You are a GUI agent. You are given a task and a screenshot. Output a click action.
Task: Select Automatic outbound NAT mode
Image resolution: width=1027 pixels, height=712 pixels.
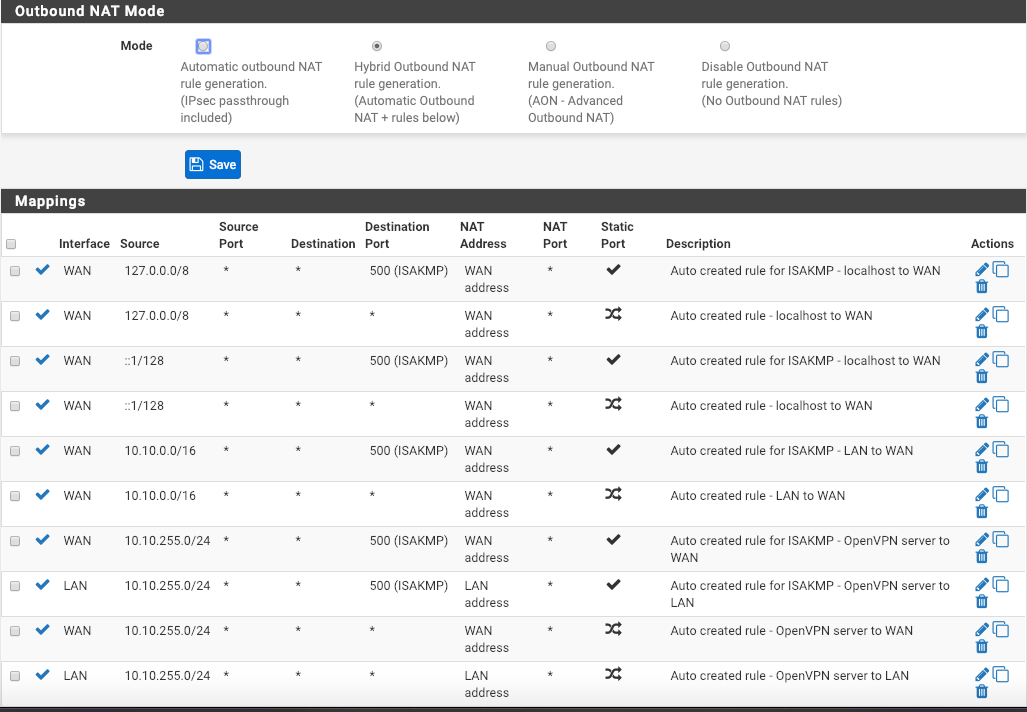tap(203, 46)
